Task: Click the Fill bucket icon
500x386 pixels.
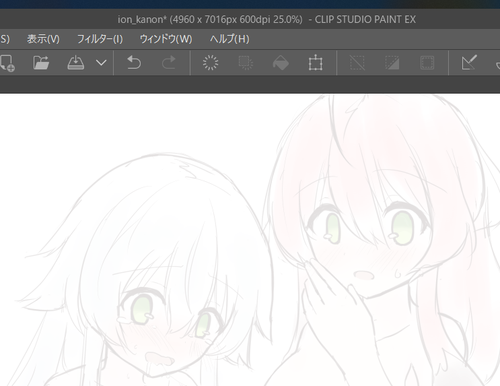Action: [x=281, y=63]
